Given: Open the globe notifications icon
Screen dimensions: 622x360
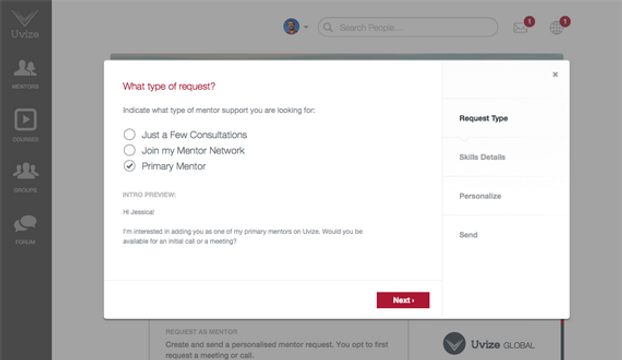Looking at the screenshot, I should (x=556, y=28).
